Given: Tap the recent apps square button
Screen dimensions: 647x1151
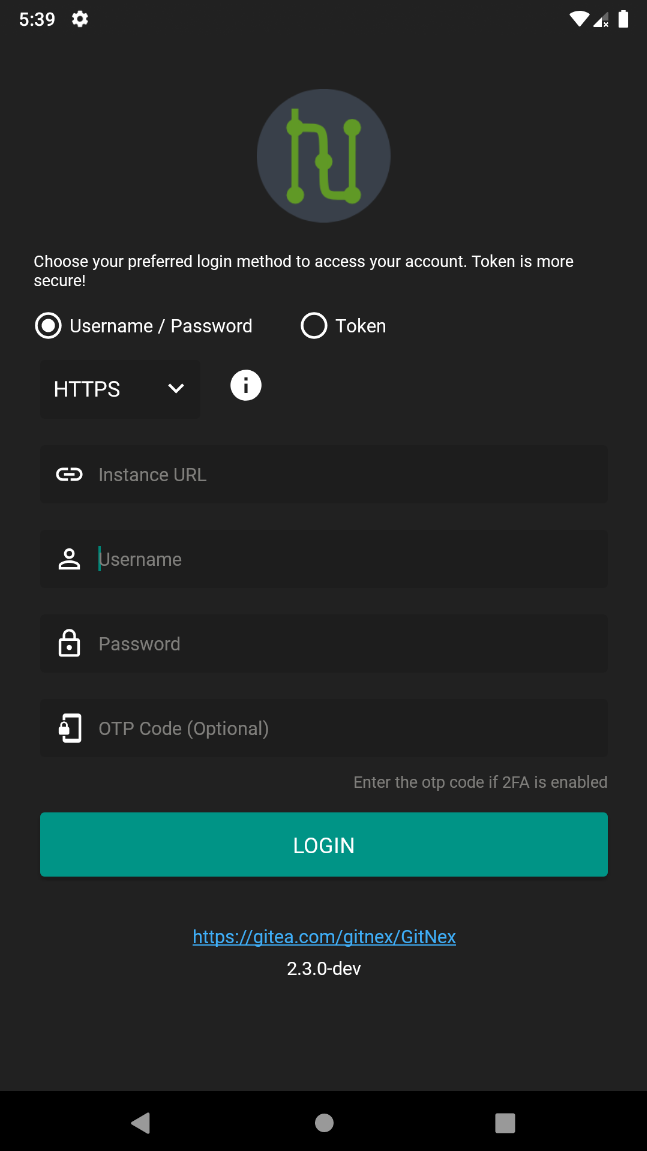Looking at the screenshot, I should click(x=505, y=1123).
